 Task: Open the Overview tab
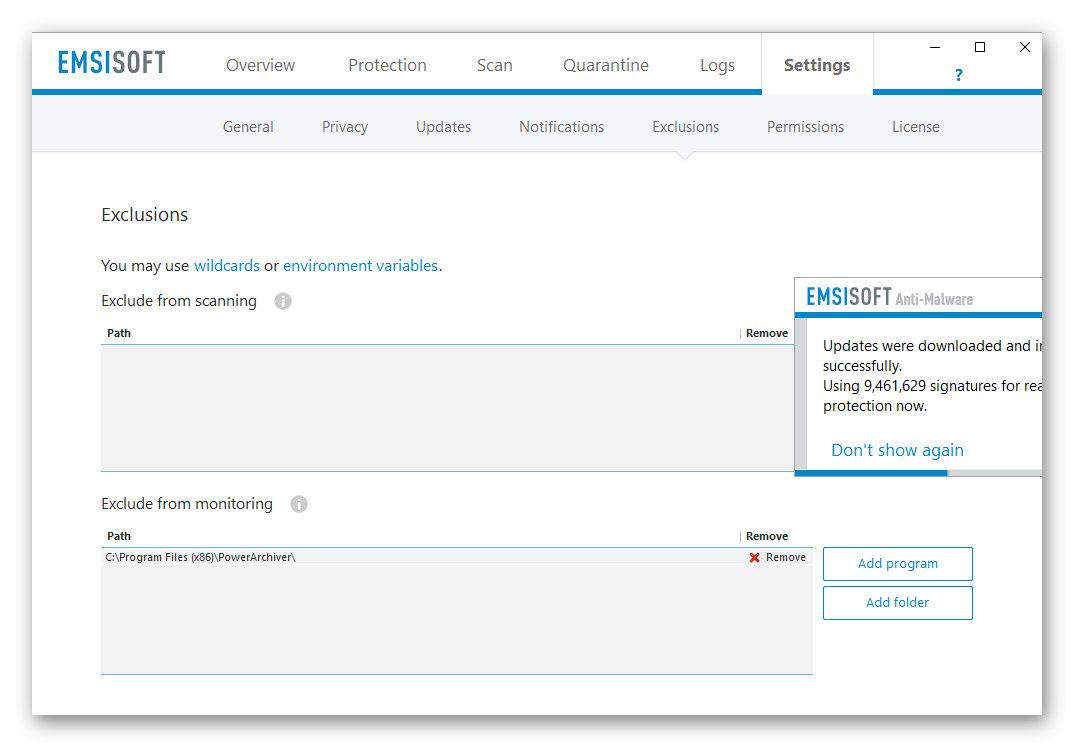coord(260,65)
